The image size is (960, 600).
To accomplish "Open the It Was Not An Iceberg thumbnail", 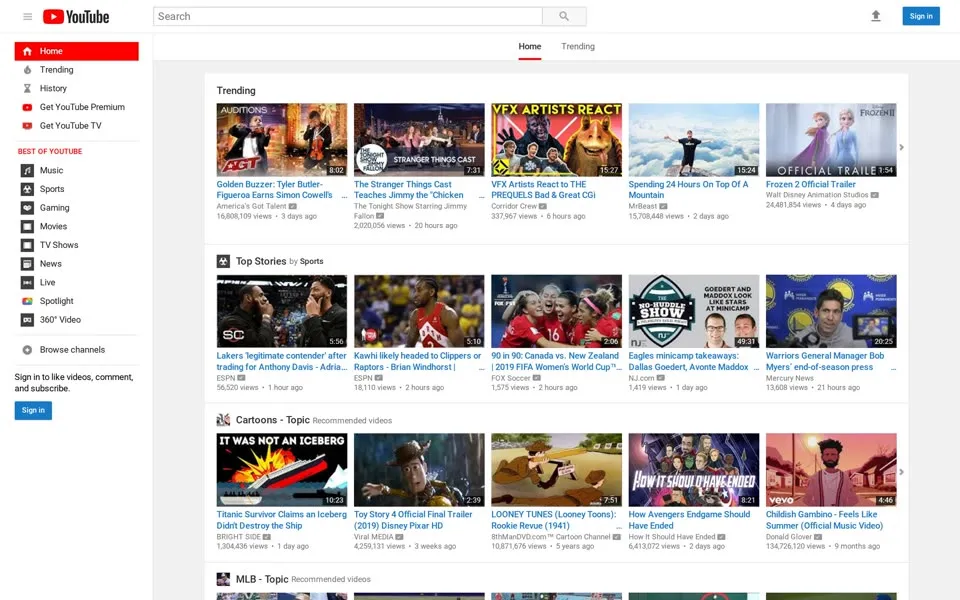I will point(282,470).
